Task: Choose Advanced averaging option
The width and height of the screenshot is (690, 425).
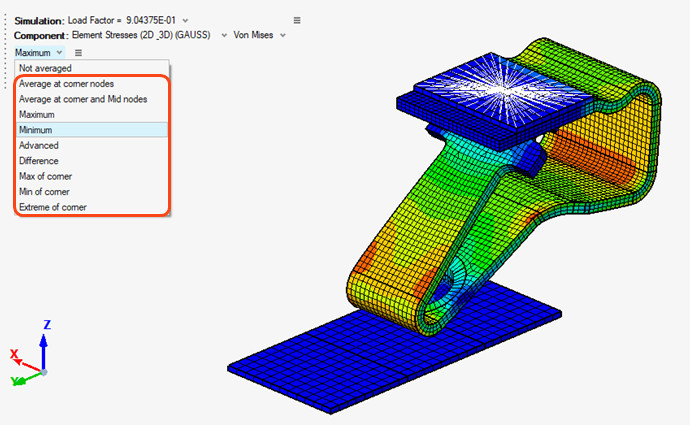Action: [39, 145]
